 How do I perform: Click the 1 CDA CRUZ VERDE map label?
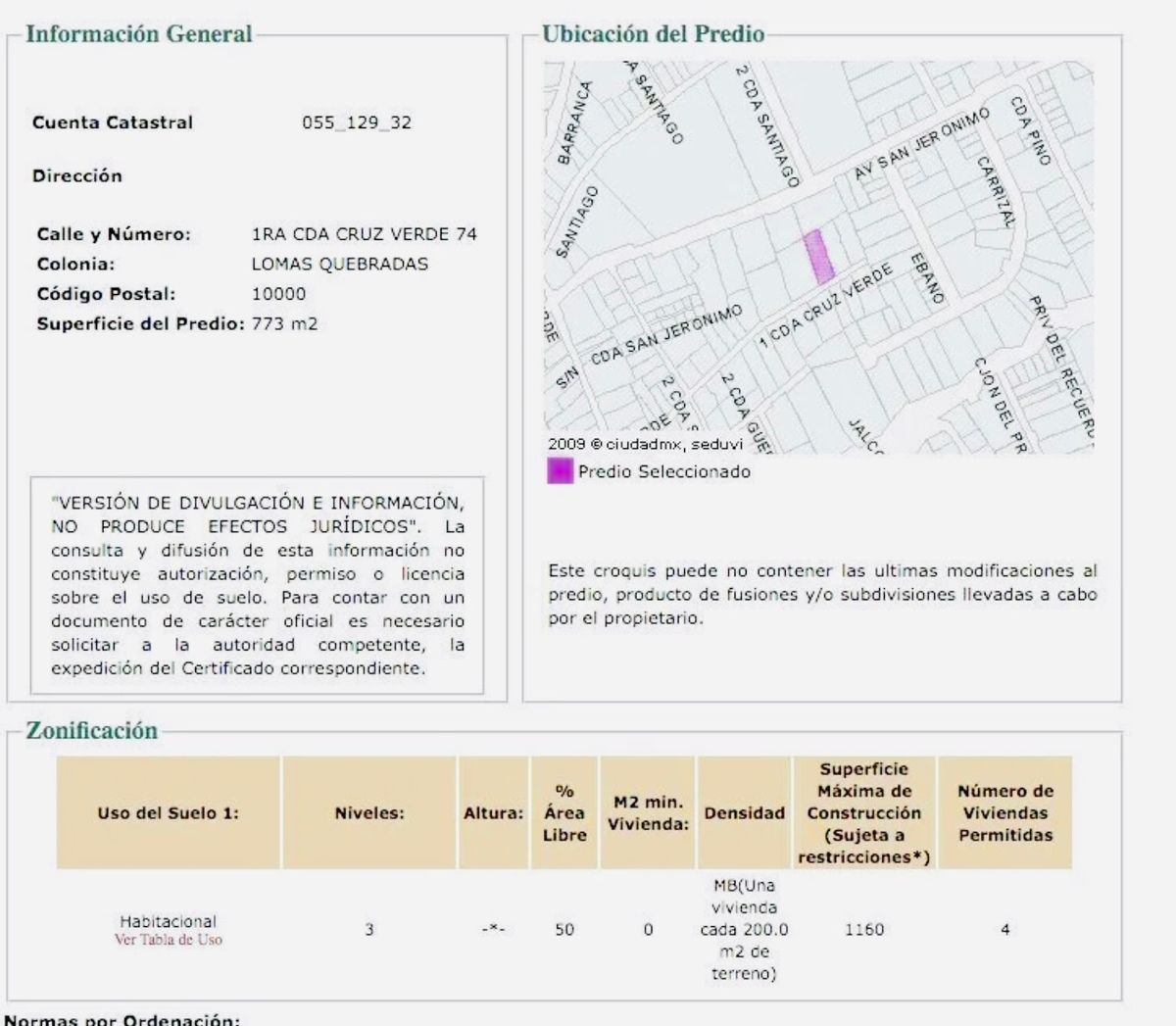tap(826, 306)
